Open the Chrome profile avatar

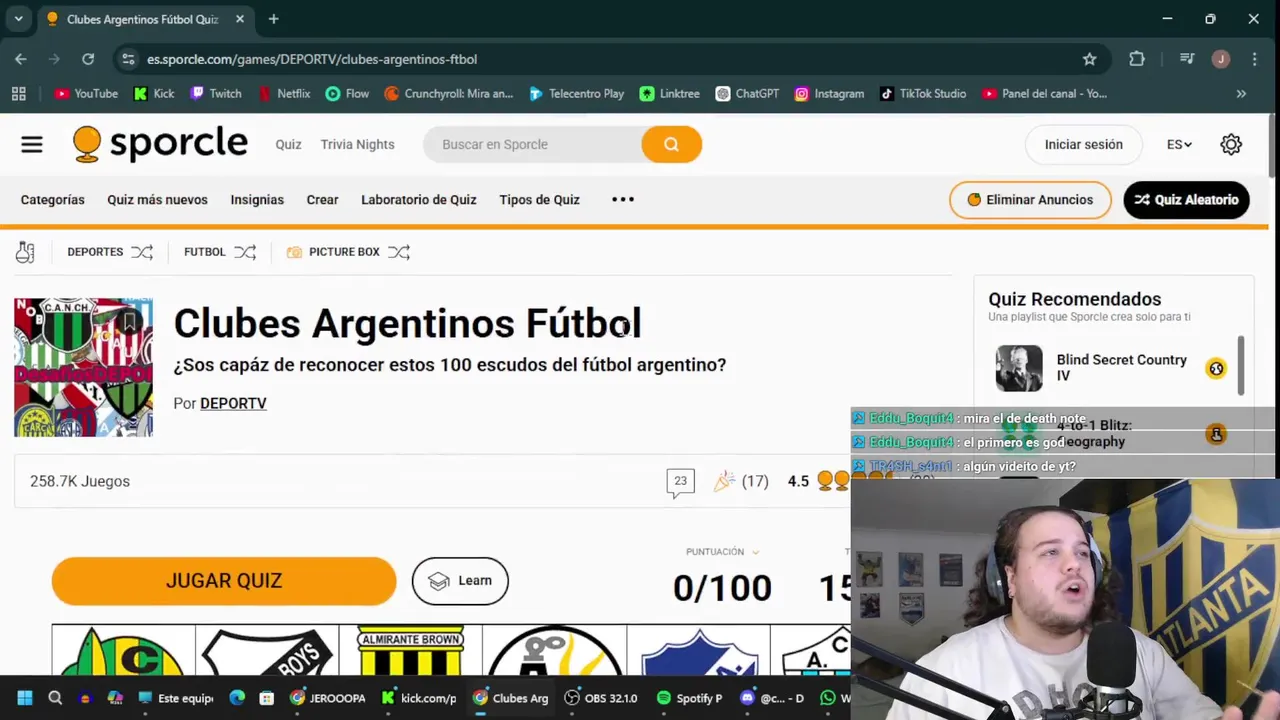pos(1220,59)
